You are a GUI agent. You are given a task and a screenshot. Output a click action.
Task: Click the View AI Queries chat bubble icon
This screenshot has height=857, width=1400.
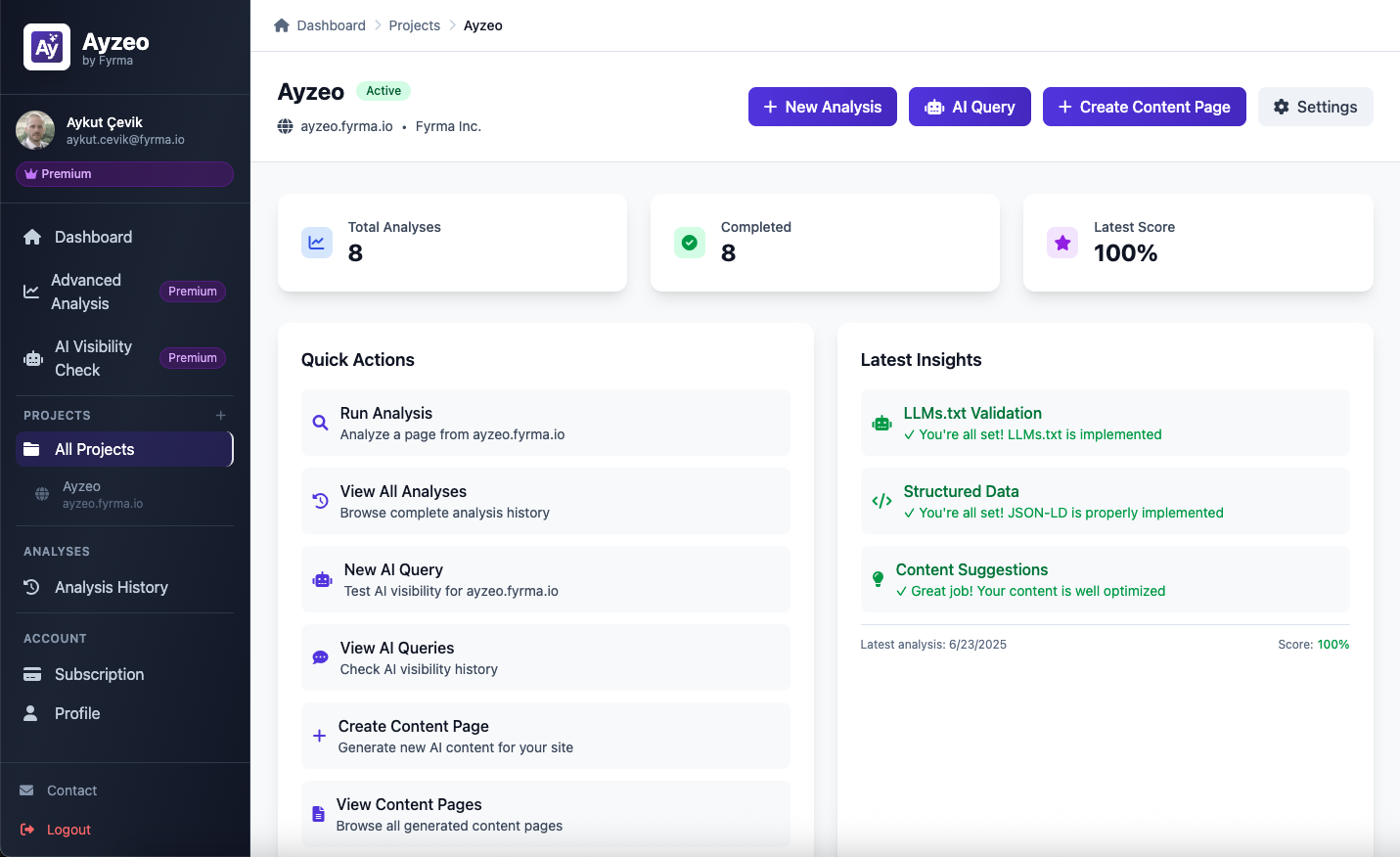(x=320, y=657)
